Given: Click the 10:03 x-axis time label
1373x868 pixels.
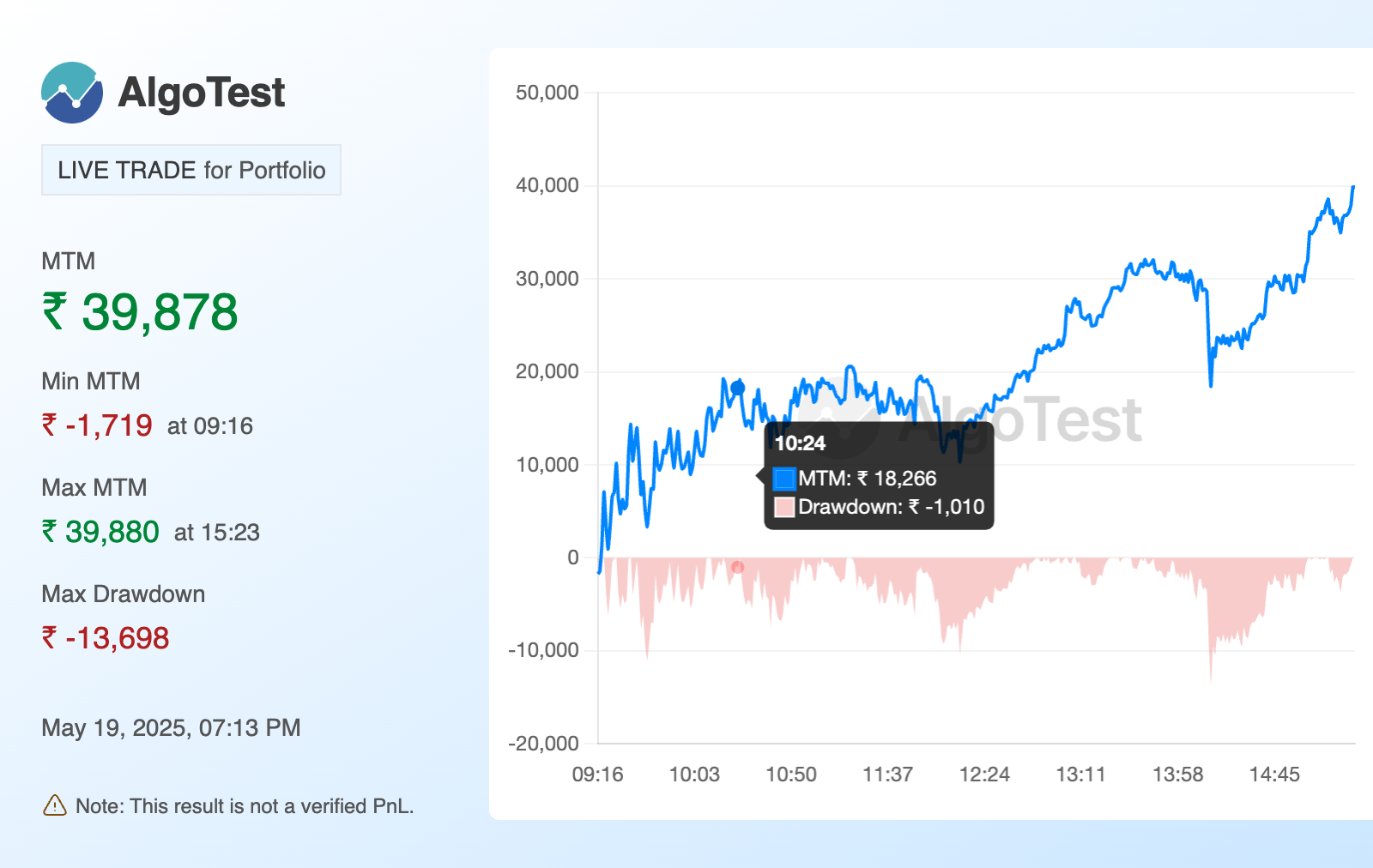Looking at the screenshot, I should pos(694,775).
